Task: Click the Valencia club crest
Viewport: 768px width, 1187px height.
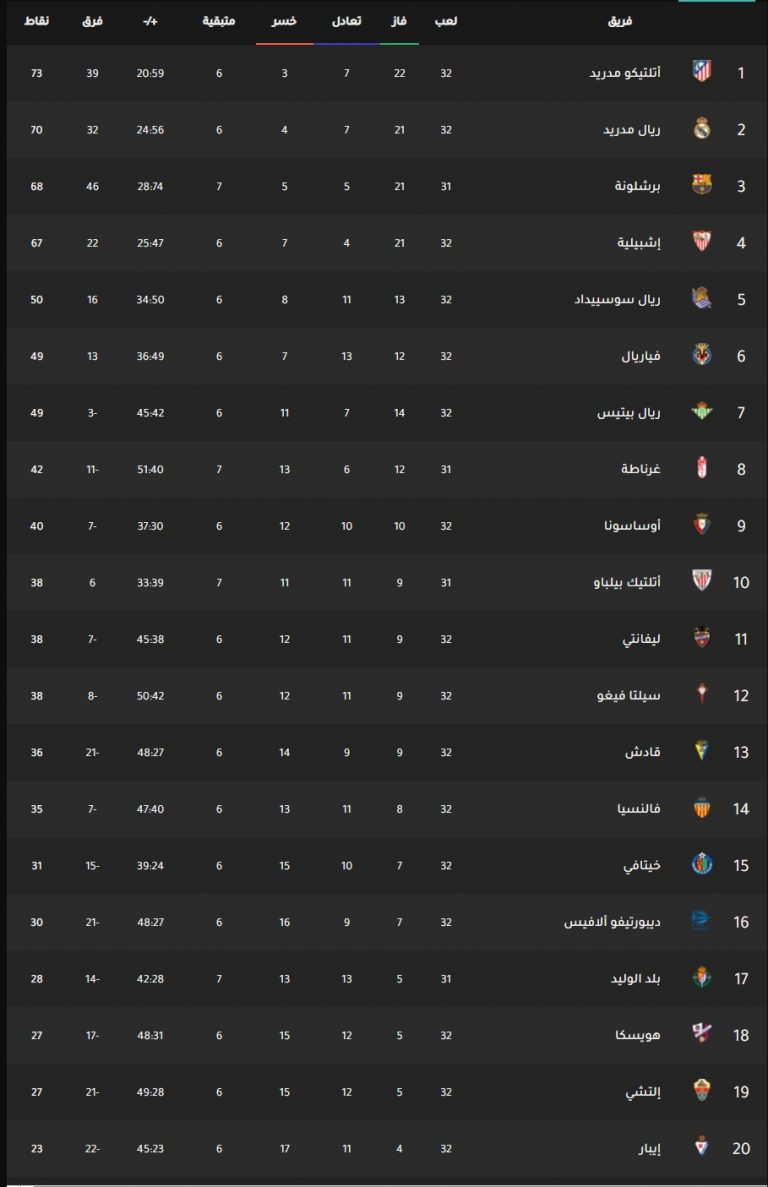Action: 701,808
